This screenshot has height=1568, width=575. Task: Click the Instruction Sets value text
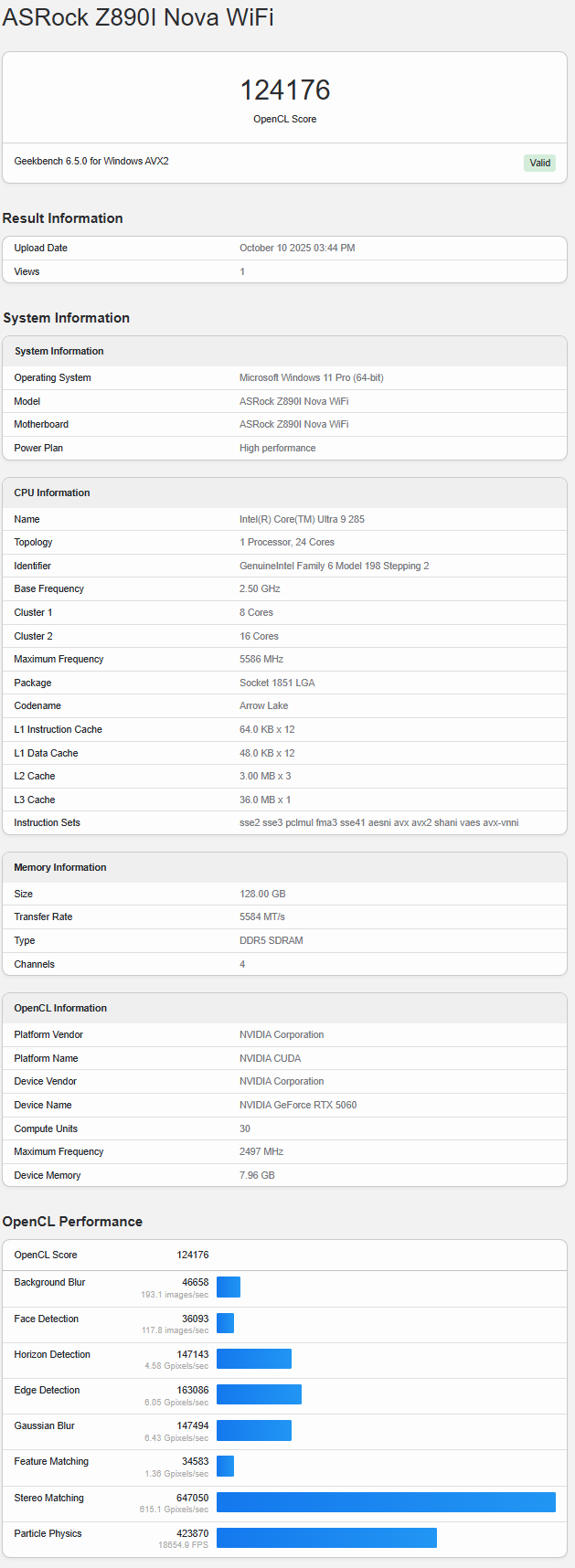tap(378, 822)
